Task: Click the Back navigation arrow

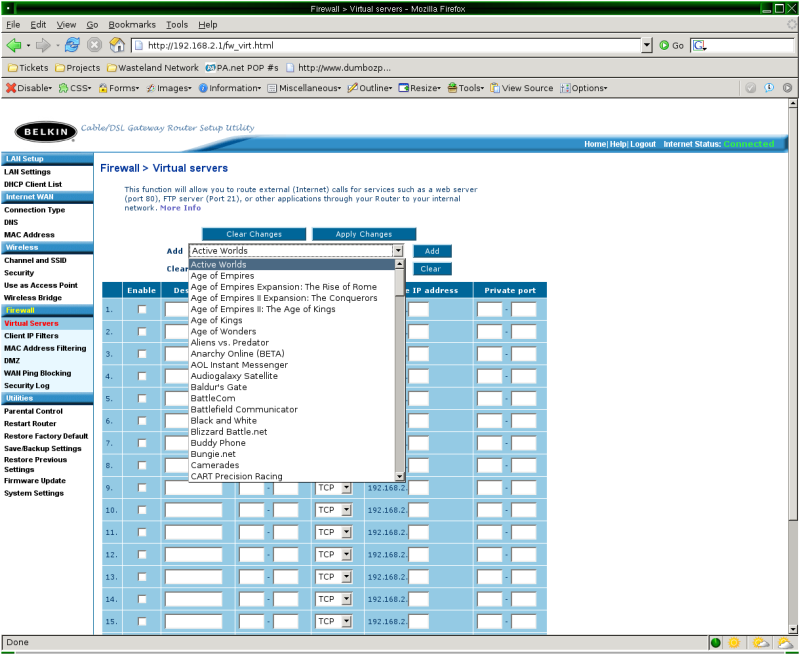Action: click(14, 45)
